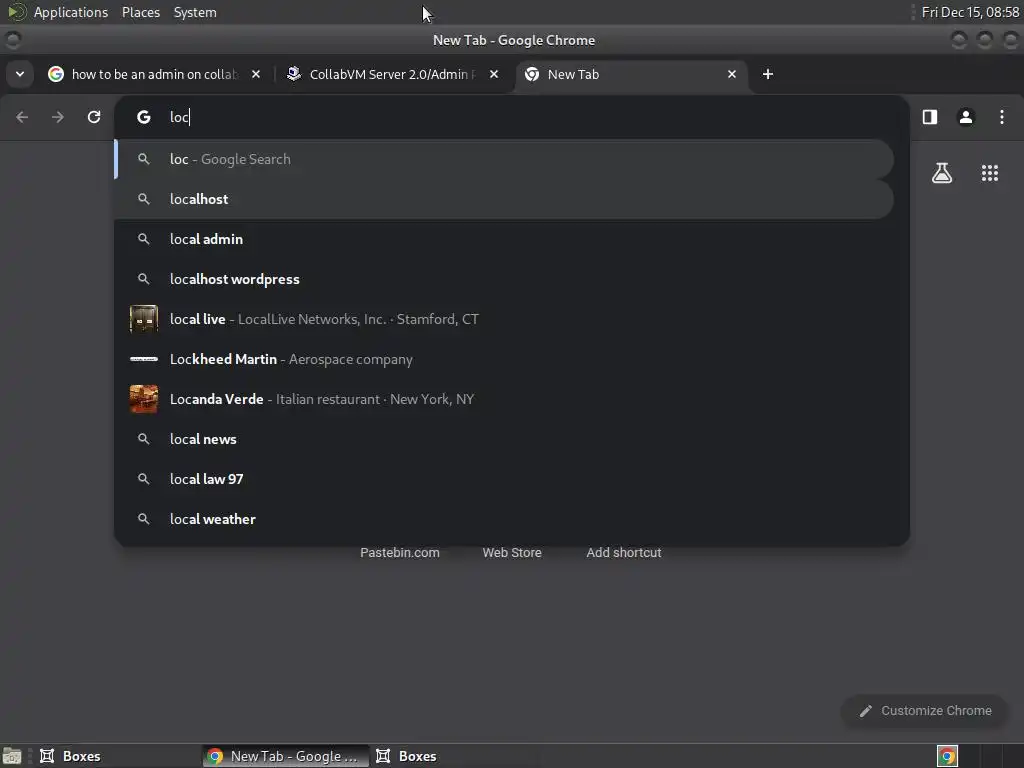Image resolution: width=1024 pixels, height=768 pixels.
Task: Expand the tab search dropdown arrow
Action: (x=20, y=74)
